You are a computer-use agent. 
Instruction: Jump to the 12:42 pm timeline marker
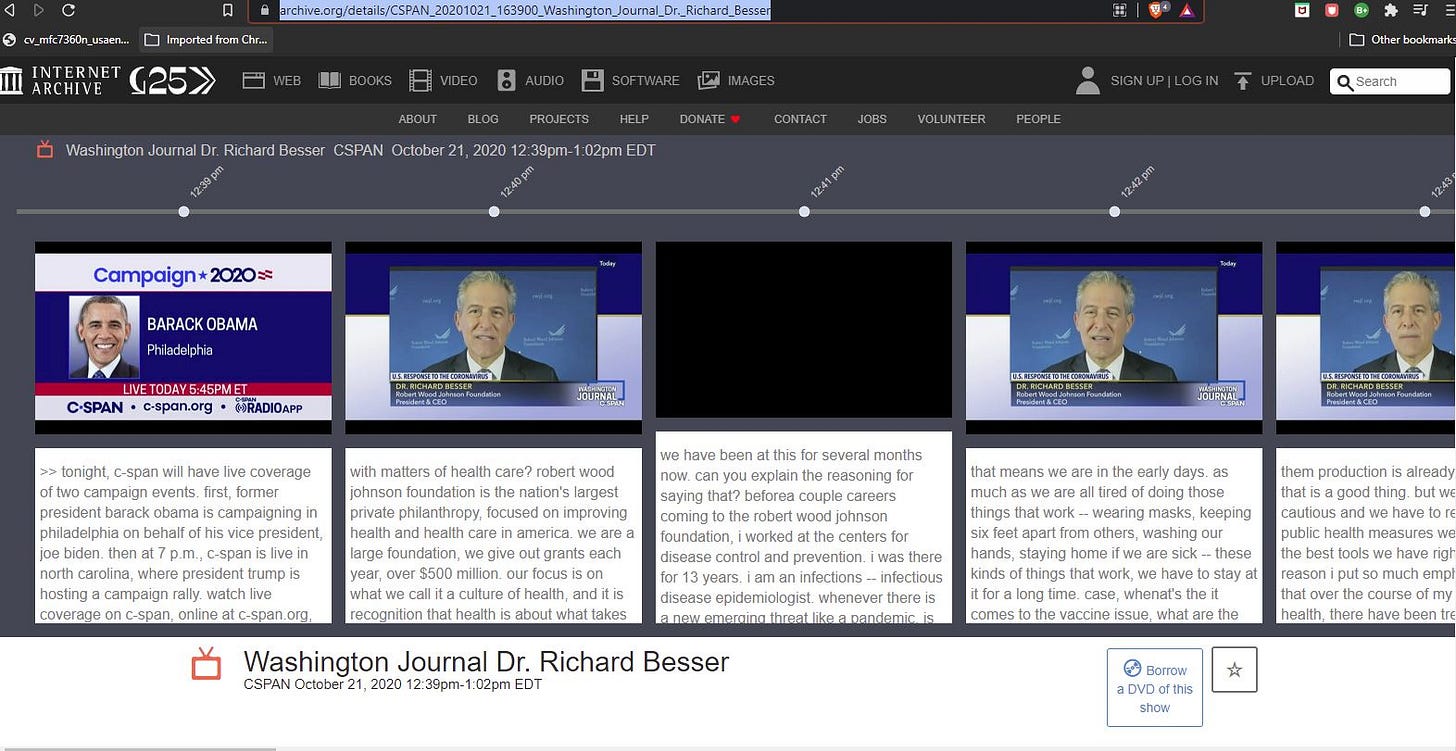pos(1114,212)
